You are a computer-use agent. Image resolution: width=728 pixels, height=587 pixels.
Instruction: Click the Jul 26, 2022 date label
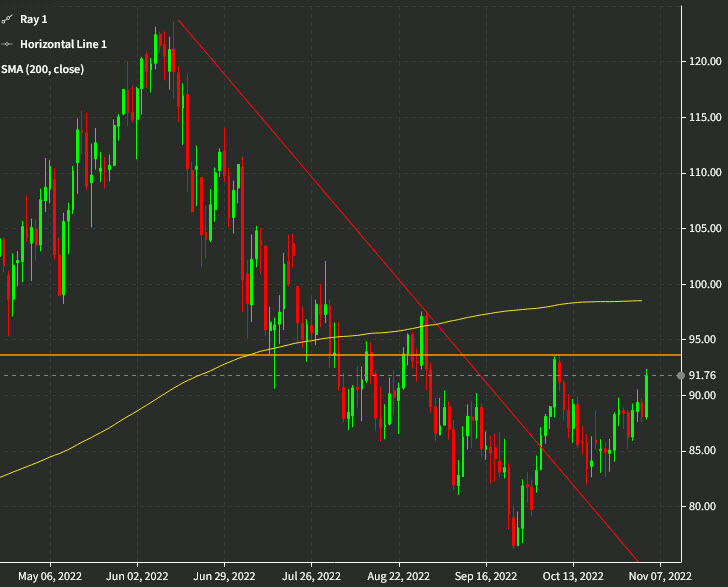click(x=311, y=576)
